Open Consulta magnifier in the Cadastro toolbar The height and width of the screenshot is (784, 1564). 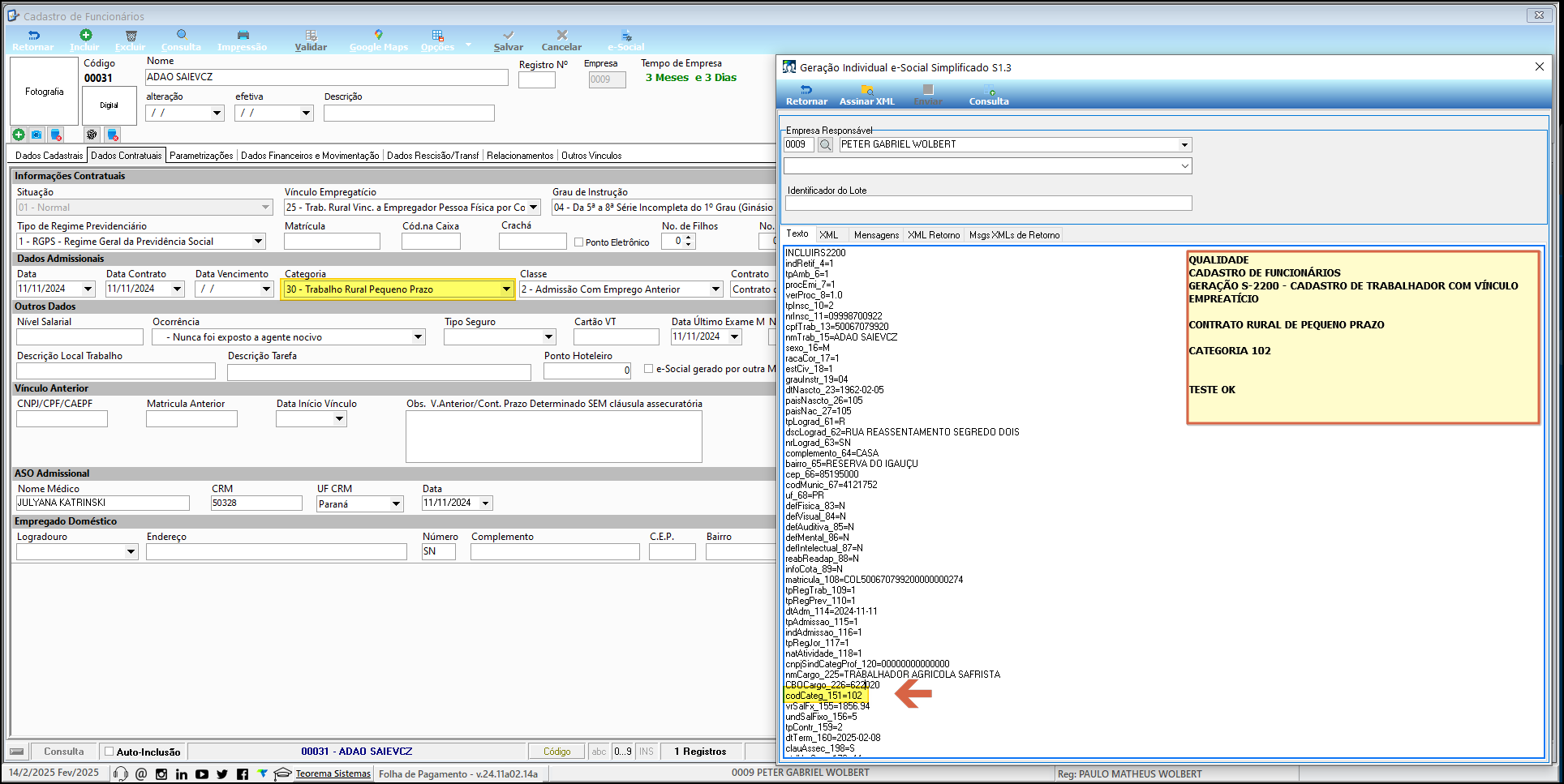pyautogui.click(x=182, y=36)
